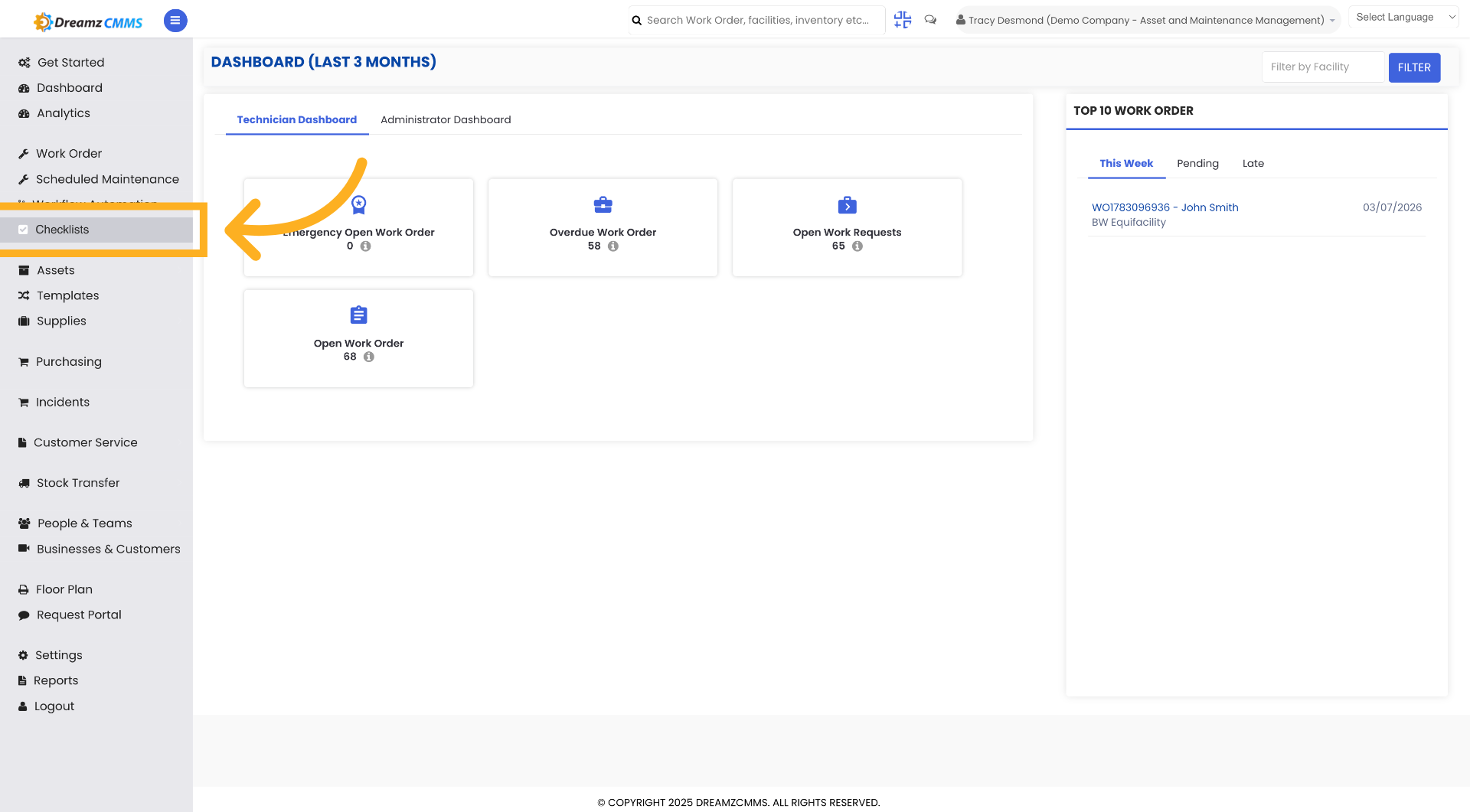The height and width of the screenshot is (812, 1470).
Task: Click the search magnifier icon
Action: click(x=636, y=21)
